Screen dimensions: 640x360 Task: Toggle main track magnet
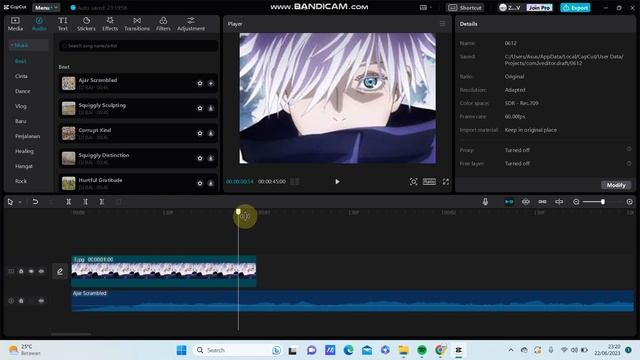point(509,202)
